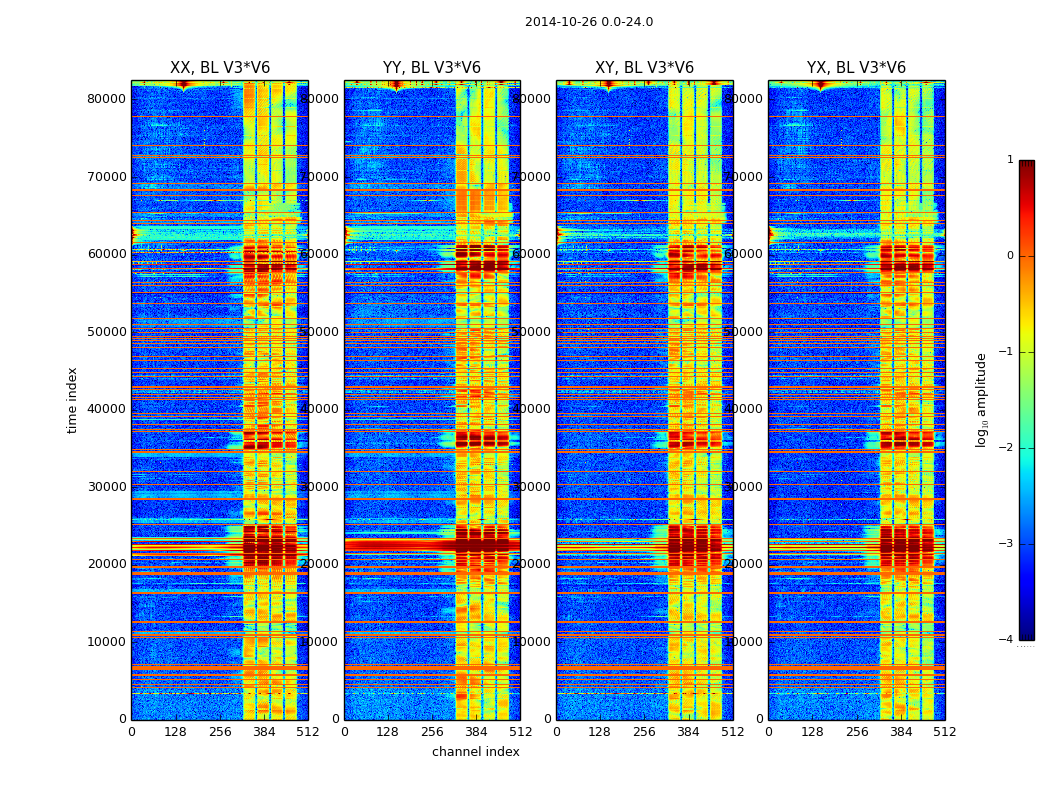This screenshot has width=1050, height=800.
Task: Click the "XX, BL V3*V6" panel title
Action: (x=219, y=68)
